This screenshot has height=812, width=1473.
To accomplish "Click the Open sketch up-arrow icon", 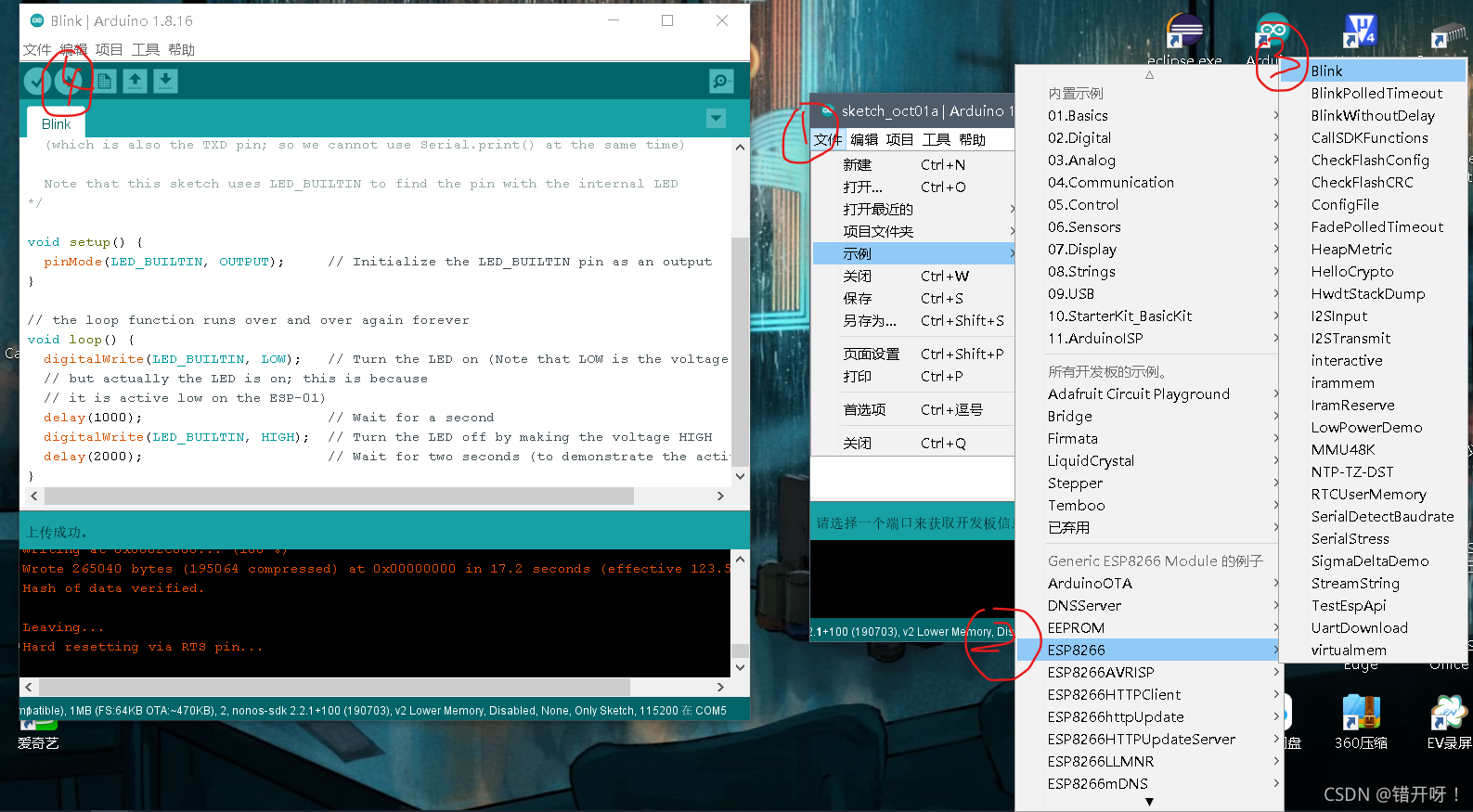I will pyautogui.click(x=136, y=82).
